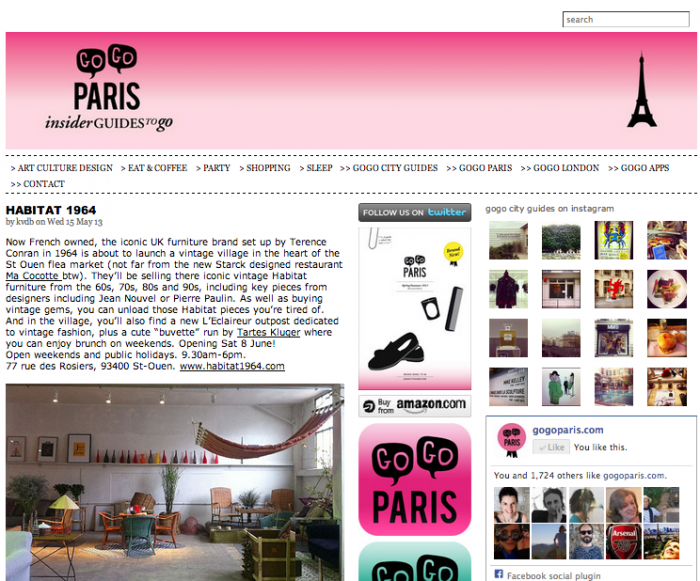This screenshot has height=581, width=700.
Task: Open the teal GoGo app icon
Action: click(414, 561)
